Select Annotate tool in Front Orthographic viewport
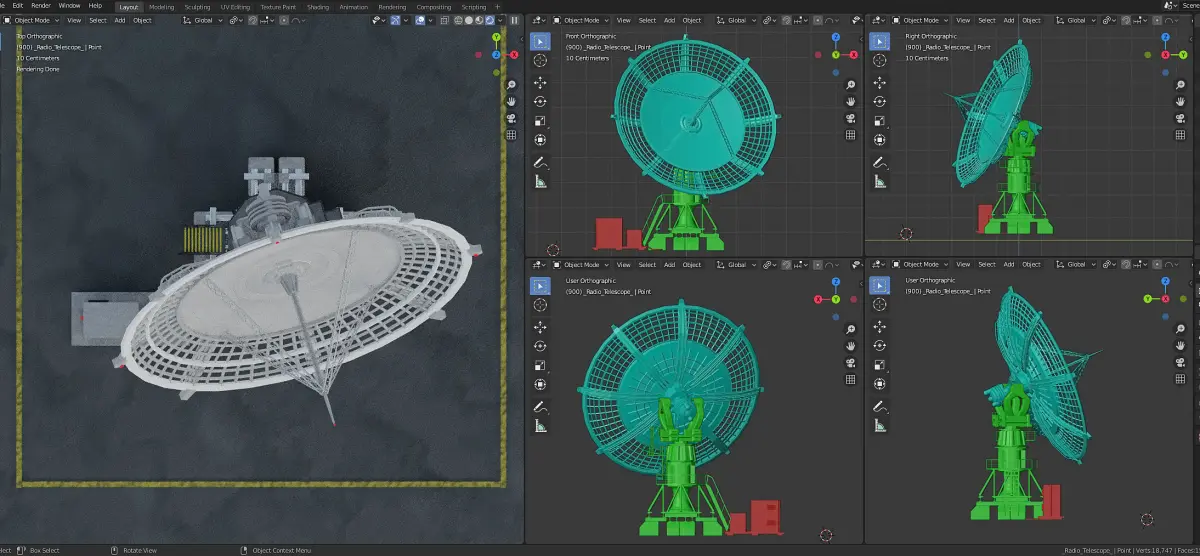This screenshot has width=1200, height=556. click(x=540, y=162)
